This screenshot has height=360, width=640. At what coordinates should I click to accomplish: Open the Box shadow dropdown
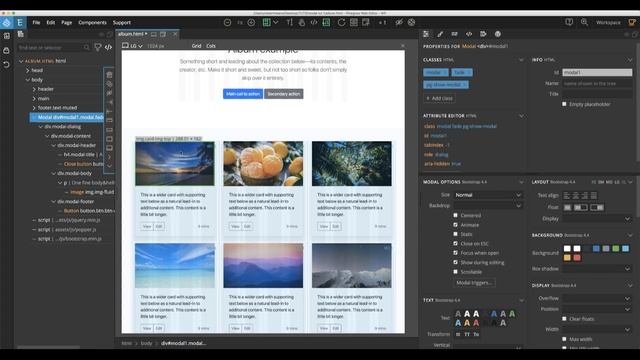[597, 269]
